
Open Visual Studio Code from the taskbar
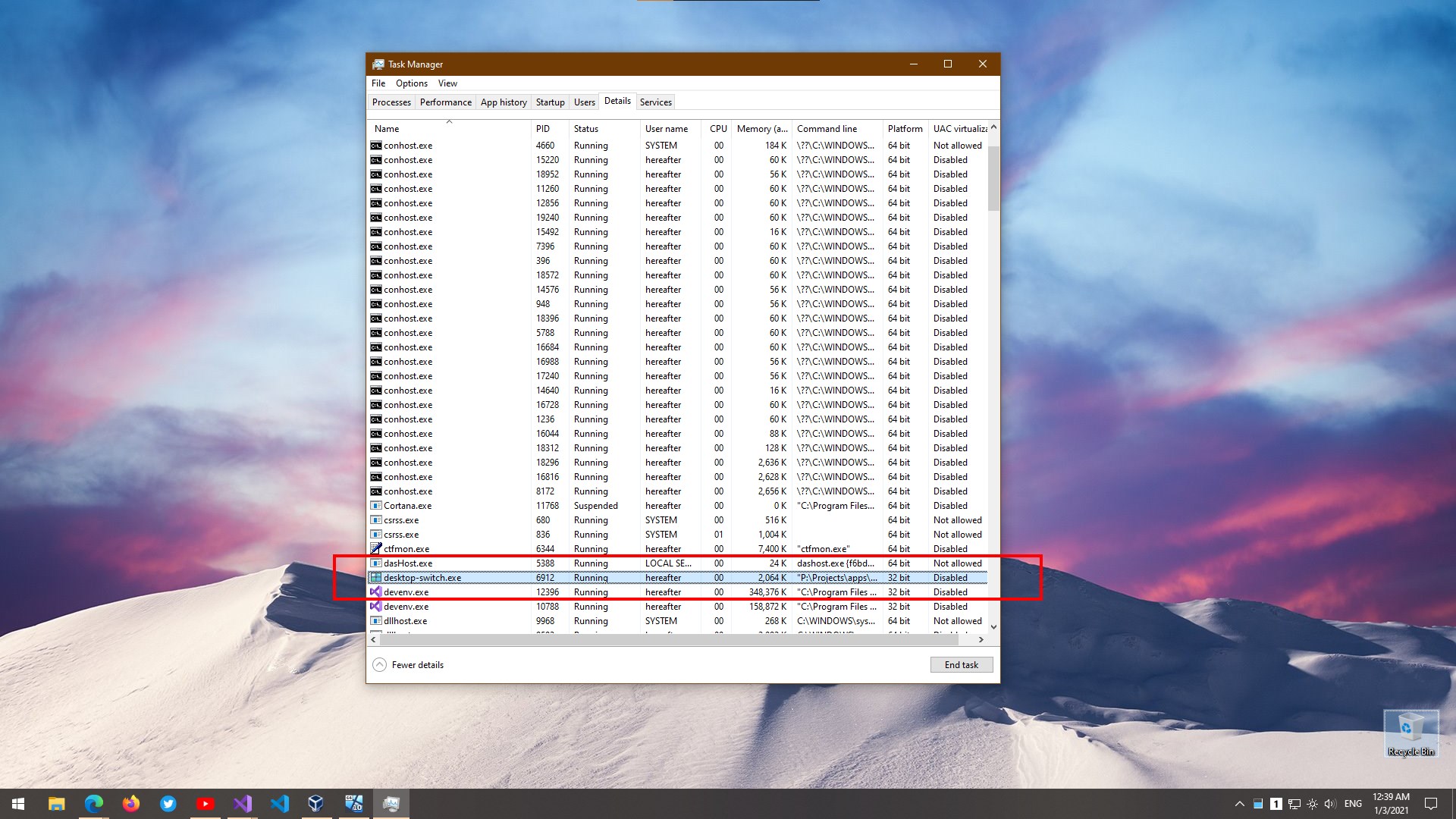pyautogui.click(x=280, y=804)
